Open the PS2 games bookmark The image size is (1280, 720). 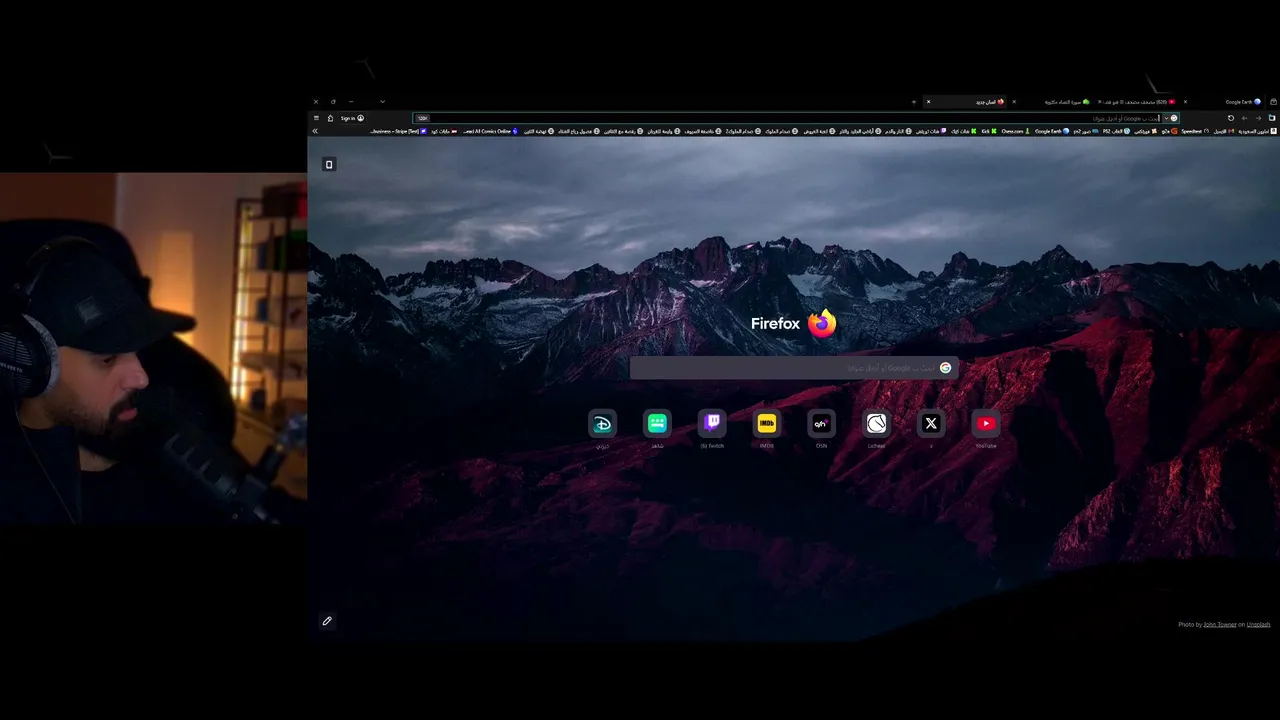click(1116, 131)
